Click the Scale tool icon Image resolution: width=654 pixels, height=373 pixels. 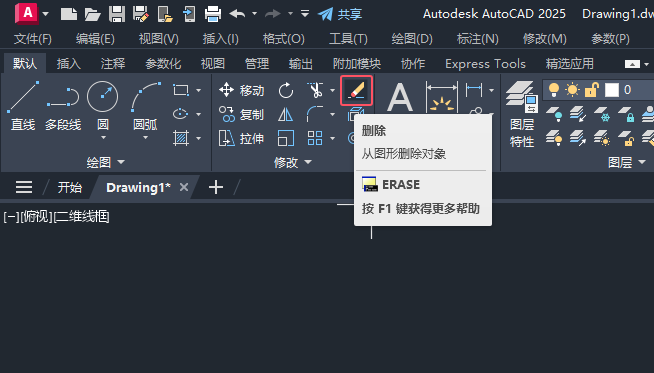[x=286, y=138]
